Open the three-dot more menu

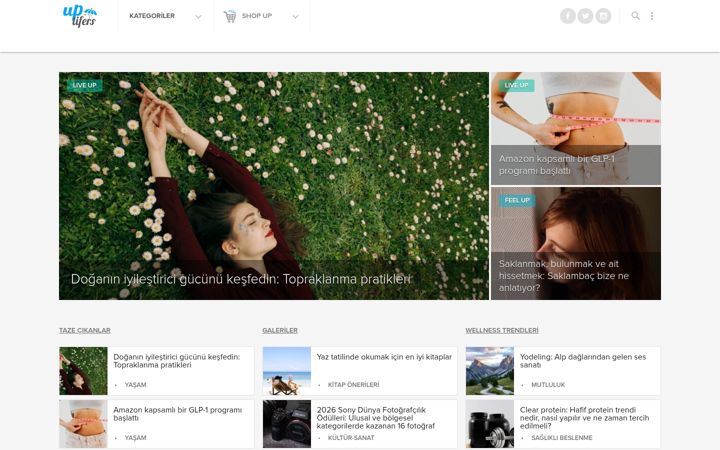pyautogui.click(x=652, y=16)
